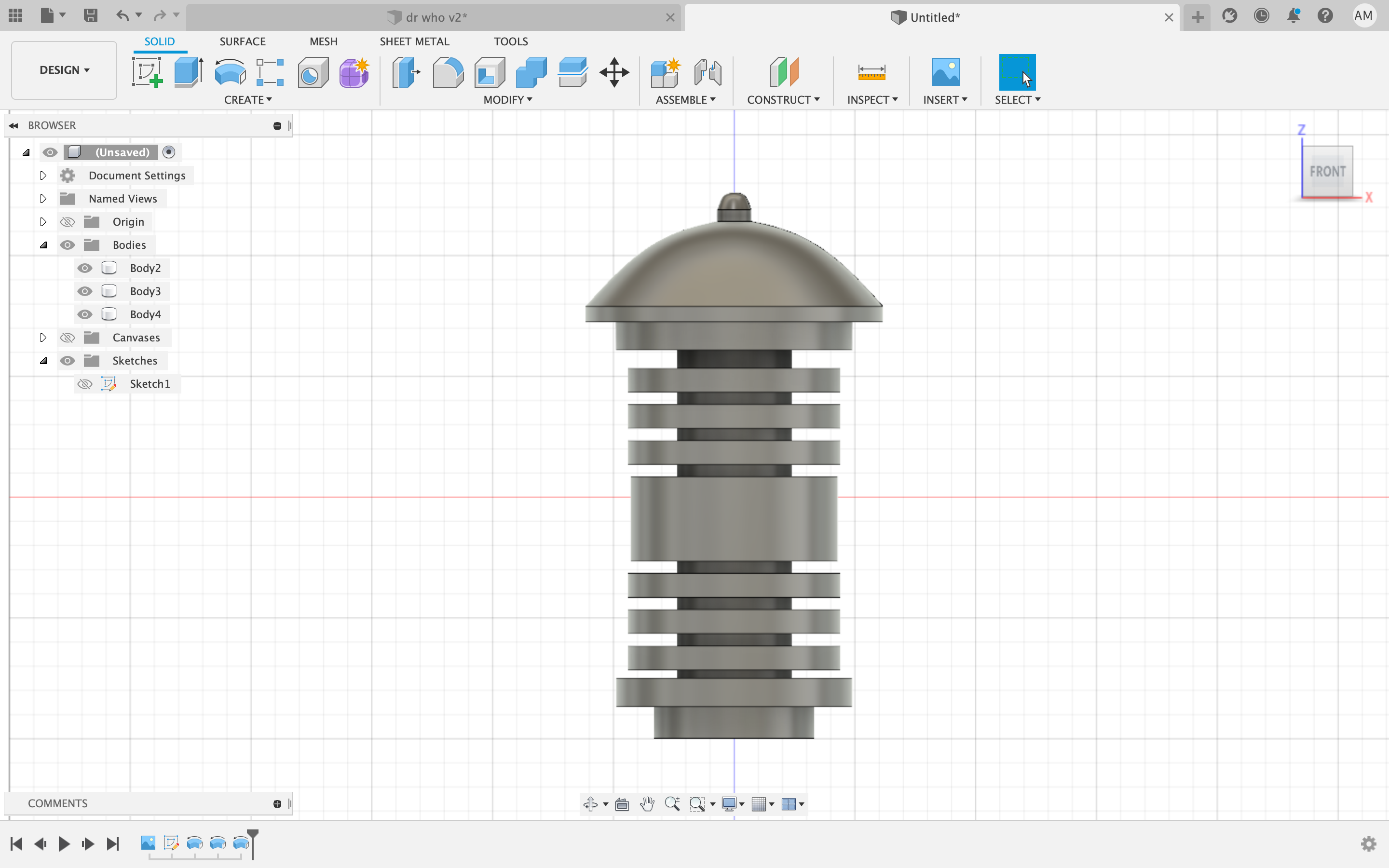Image resolution: width=1389 pixels, height=868 pixels.
Task: Open the INSPECT dropdown menu
Action: (x=872, y=100)
